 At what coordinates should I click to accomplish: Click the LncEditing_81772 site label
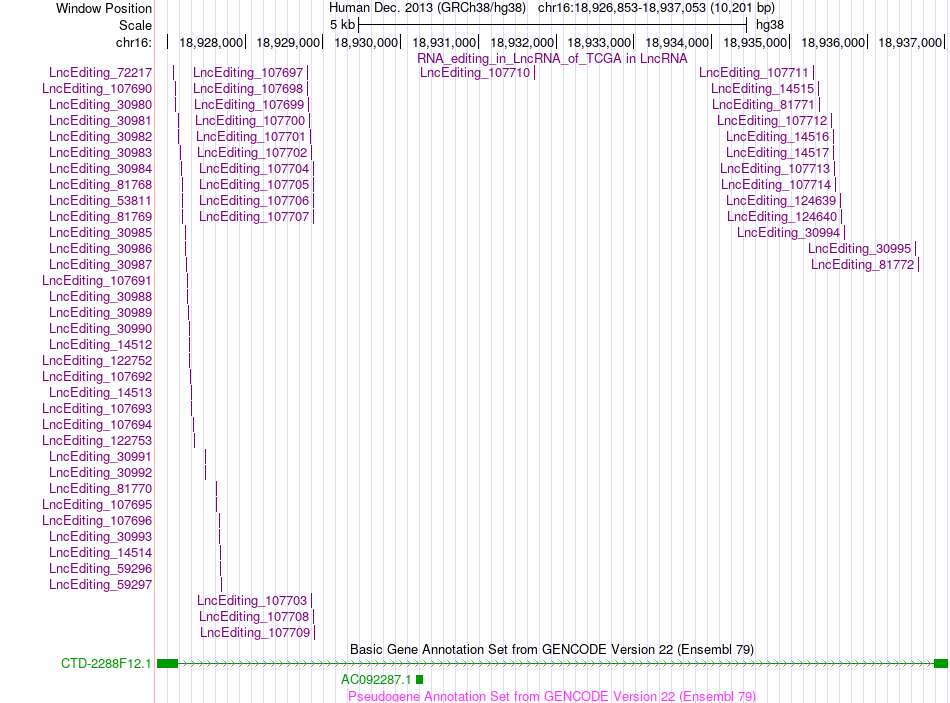coord(863,265)
